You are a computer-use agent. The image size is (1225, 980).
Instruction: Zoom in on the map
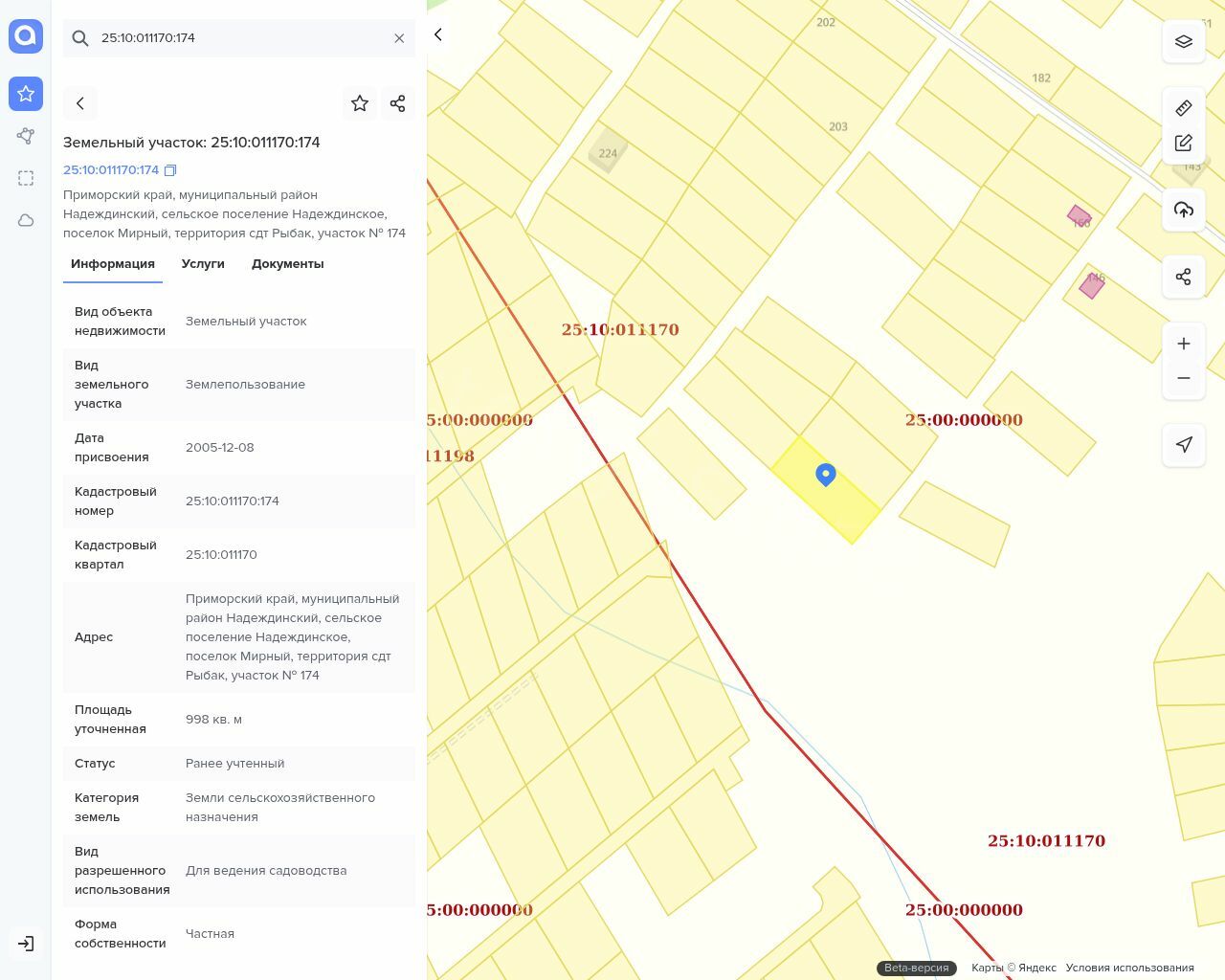1183,344
